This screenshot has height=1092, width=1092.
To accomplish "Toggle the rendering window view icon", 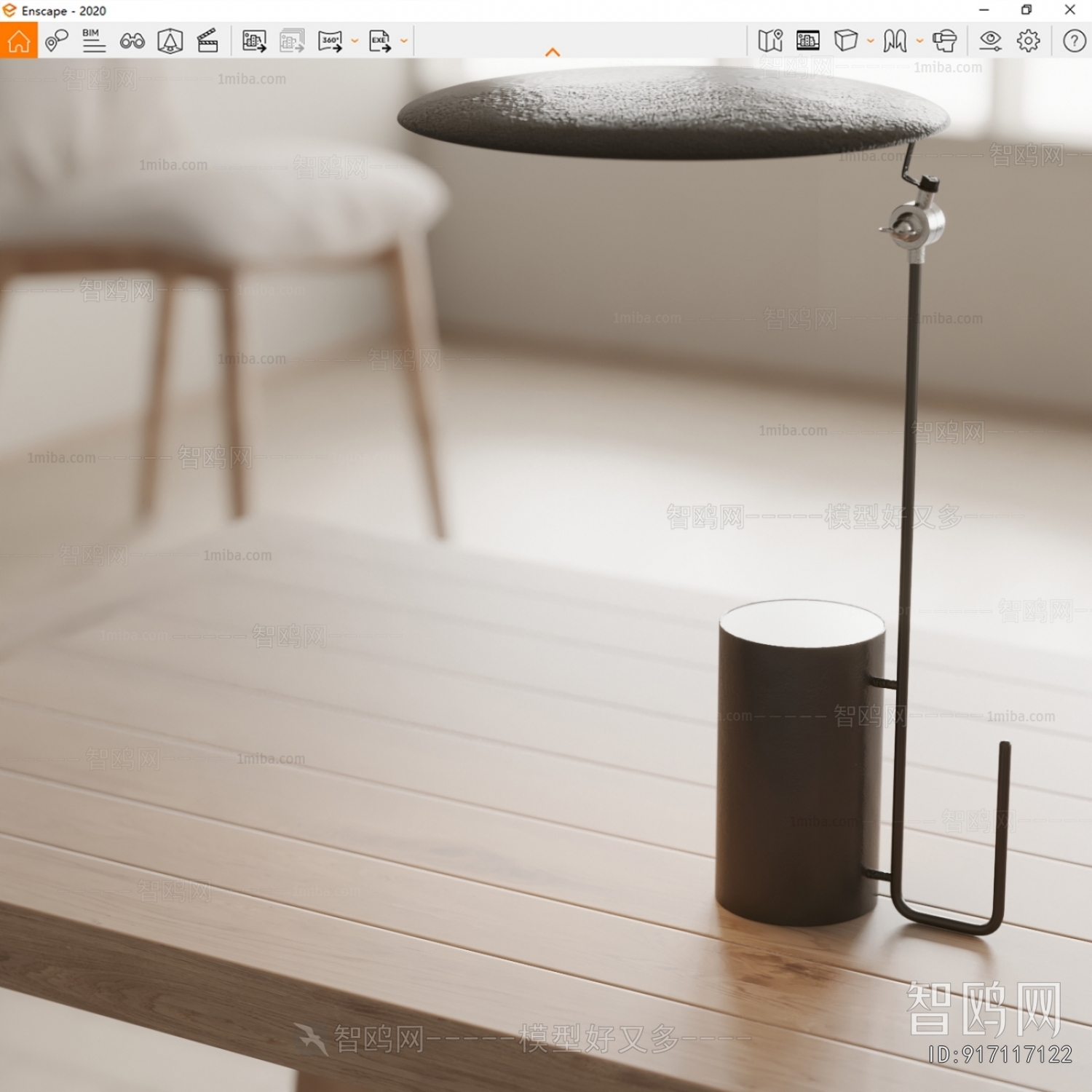I will [808, 41].
